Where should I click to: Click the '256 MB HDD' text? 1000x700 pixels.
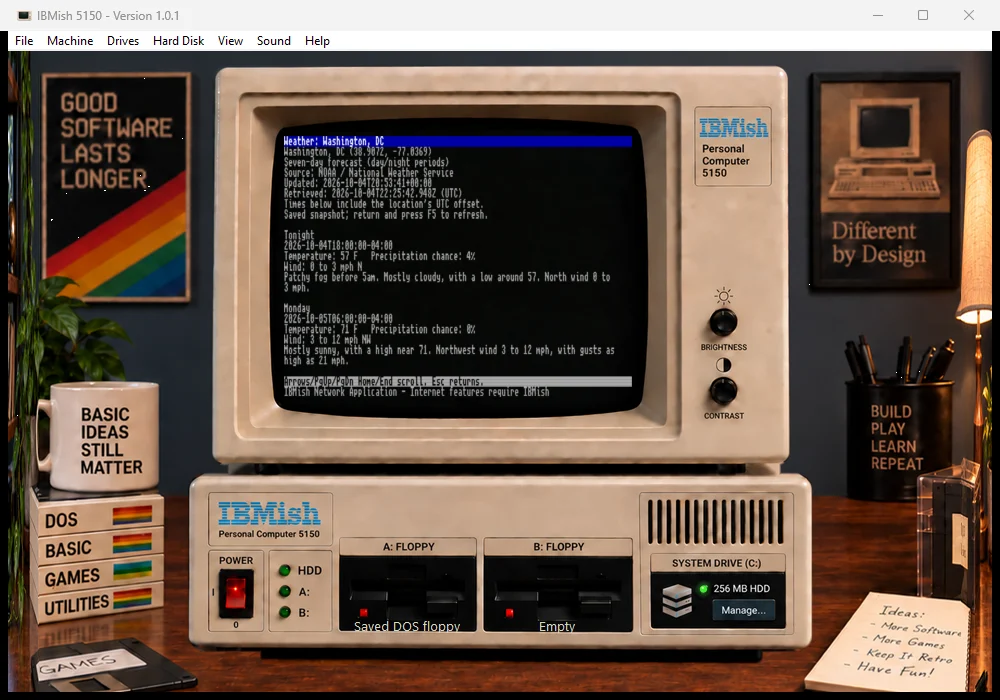tap(742, 588)
